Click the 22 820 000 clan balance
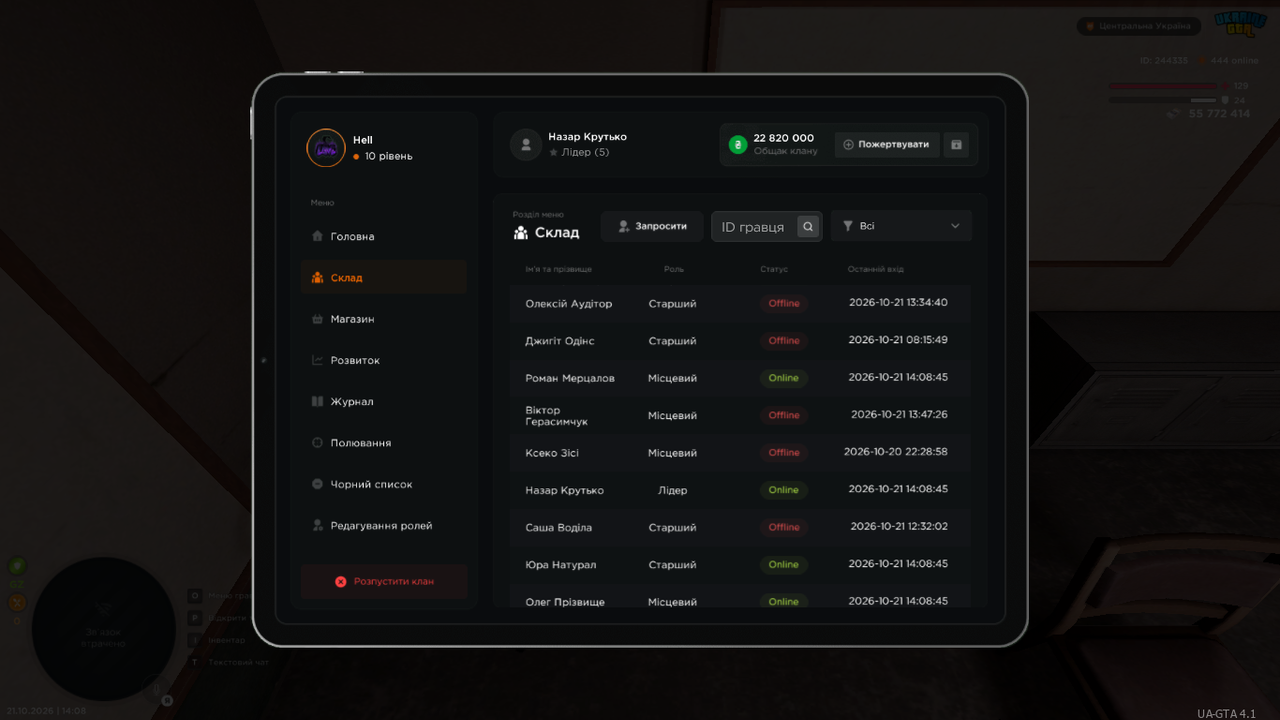The height and width of the screenshot is (720, 1280). click(784, 138)
